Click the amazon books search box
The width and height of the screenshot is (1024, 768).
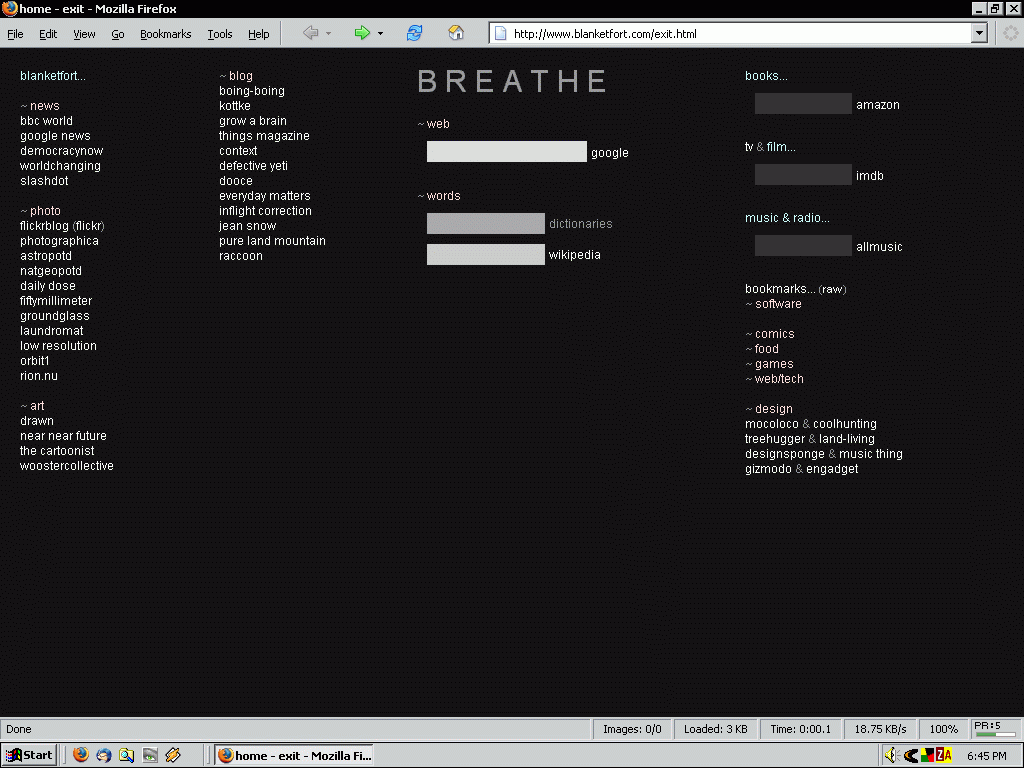803,104
